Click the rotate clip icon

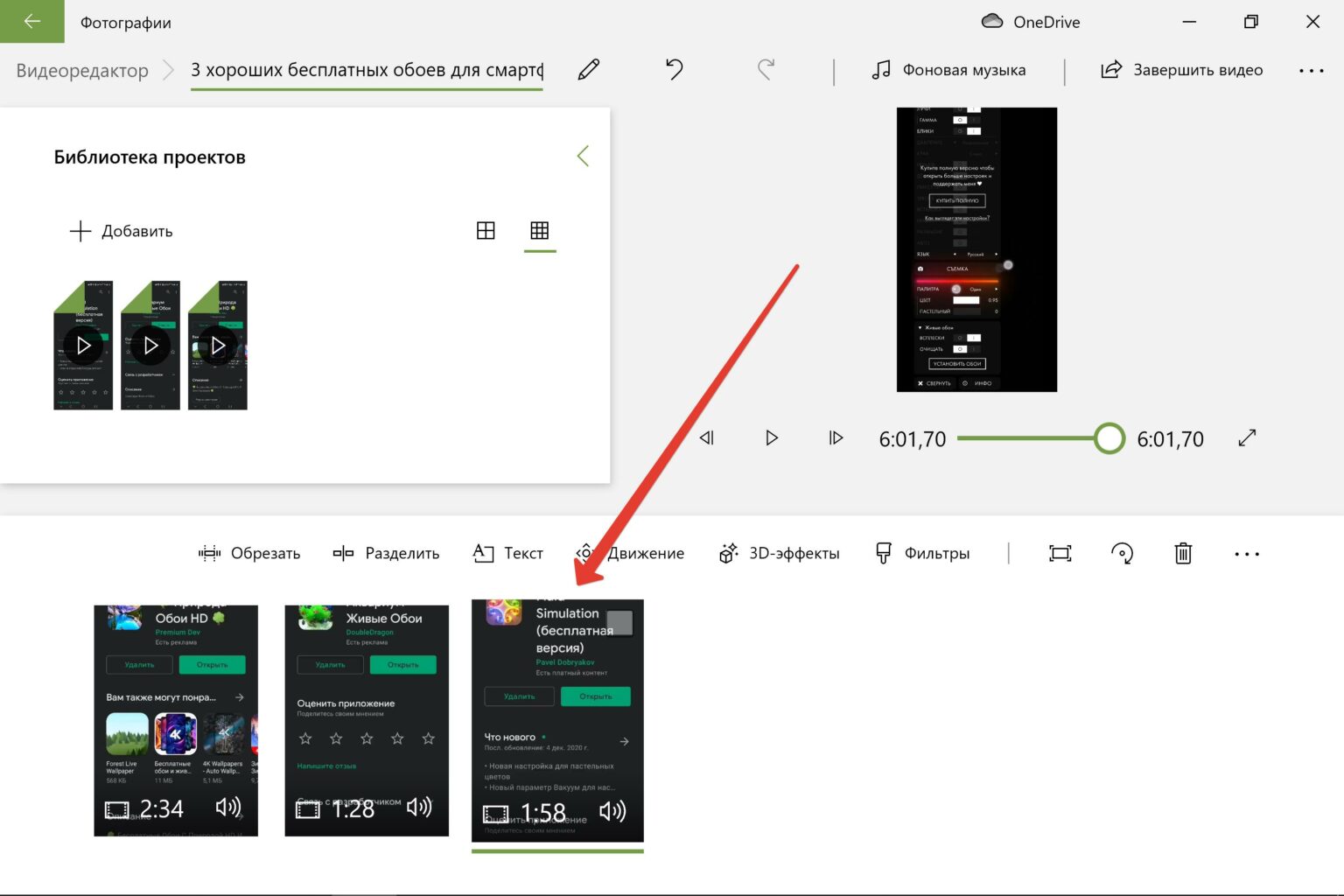pos(1122,553)
